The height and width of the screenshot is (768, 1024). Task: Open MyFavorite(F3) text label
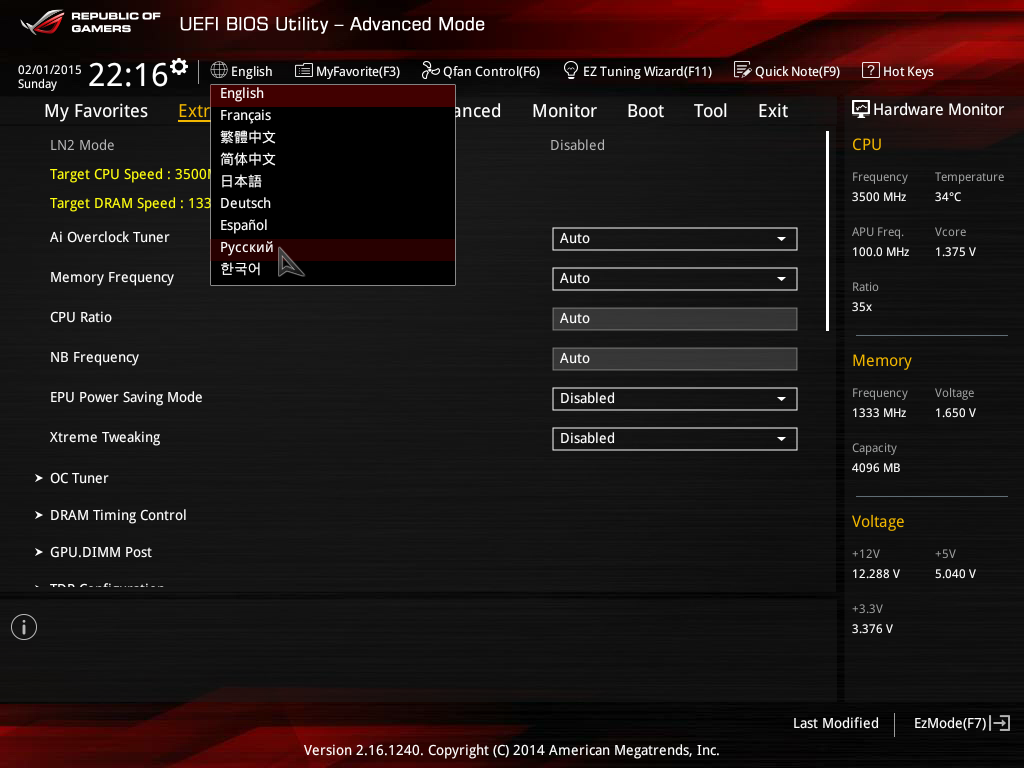(x=358, y=71)
